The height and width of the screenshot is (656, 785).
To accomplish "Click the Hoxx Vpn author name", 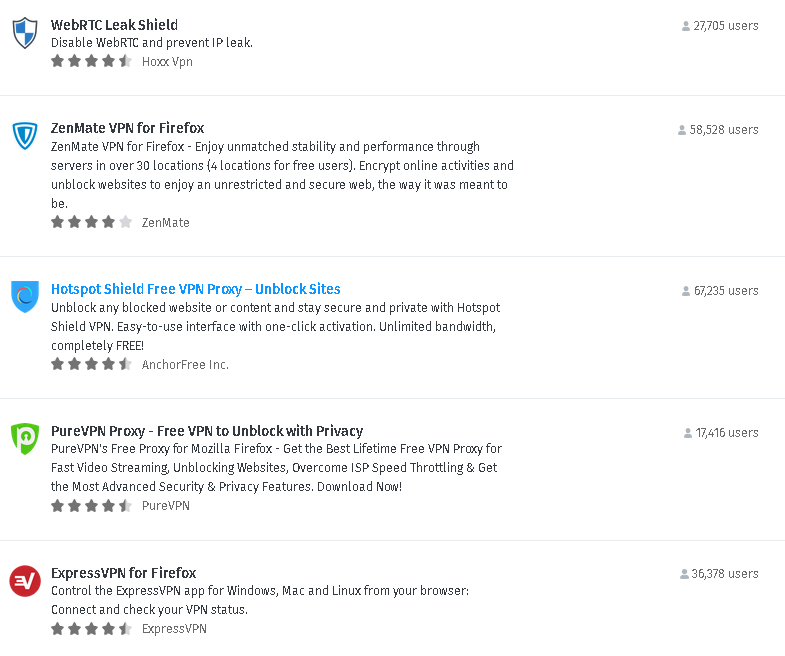I will [167, 62].
